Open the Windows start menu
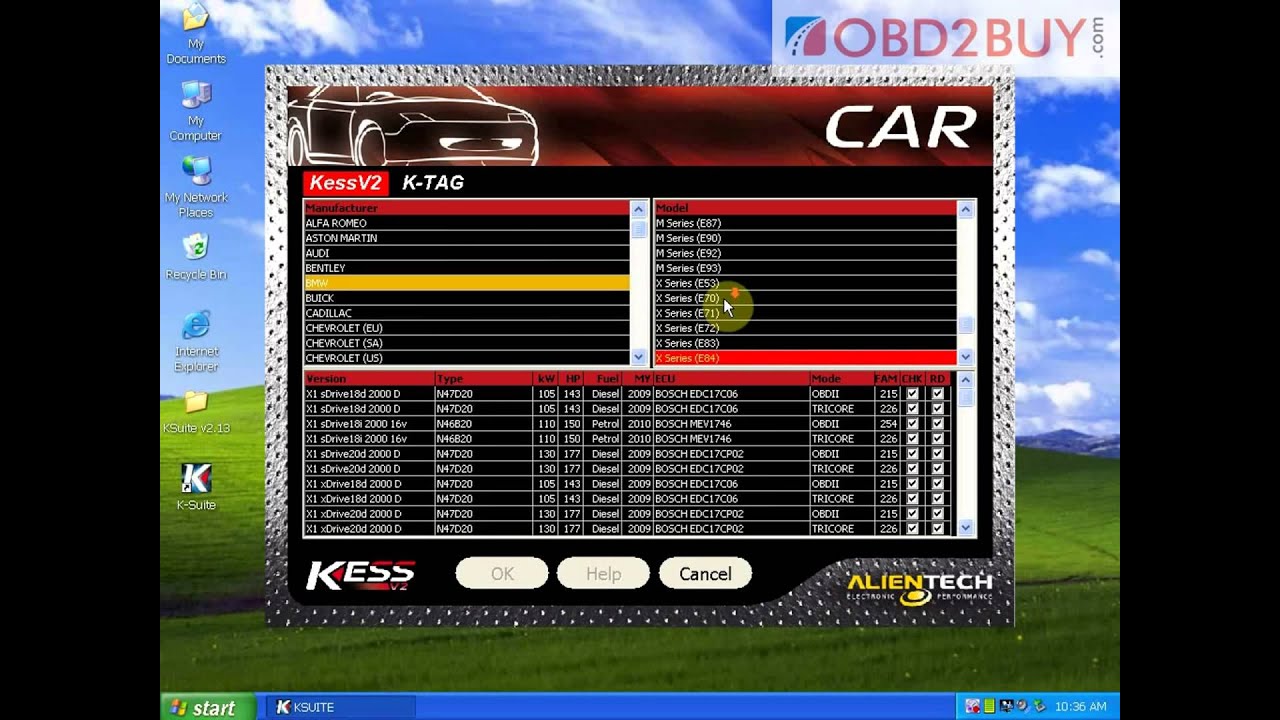This screenshot has width=1280, height=720. pos(207,707)
